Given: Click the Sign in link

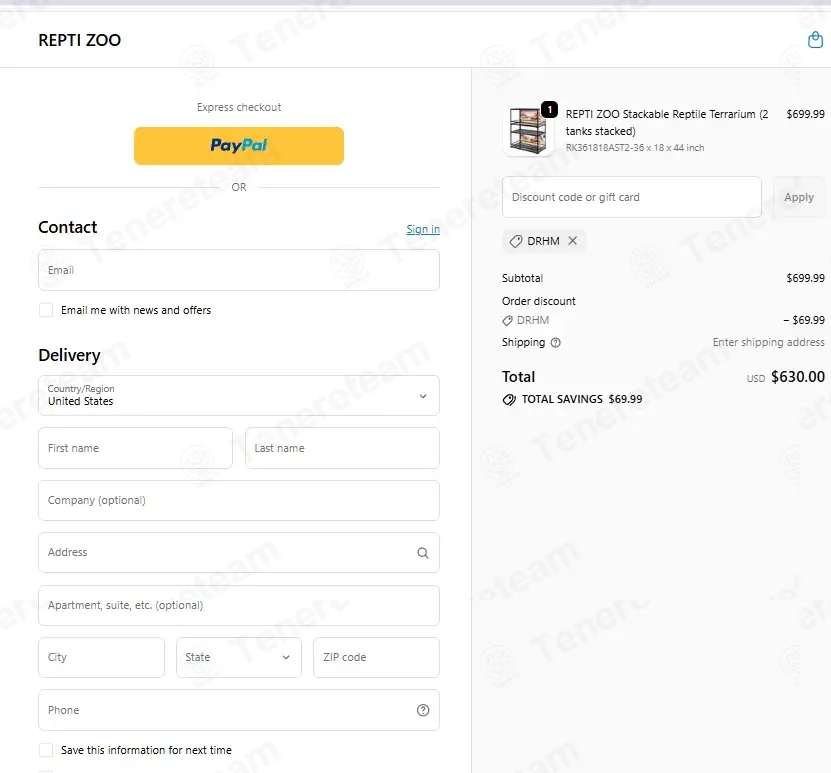Looking at the screenshot, I should (423, 229).
